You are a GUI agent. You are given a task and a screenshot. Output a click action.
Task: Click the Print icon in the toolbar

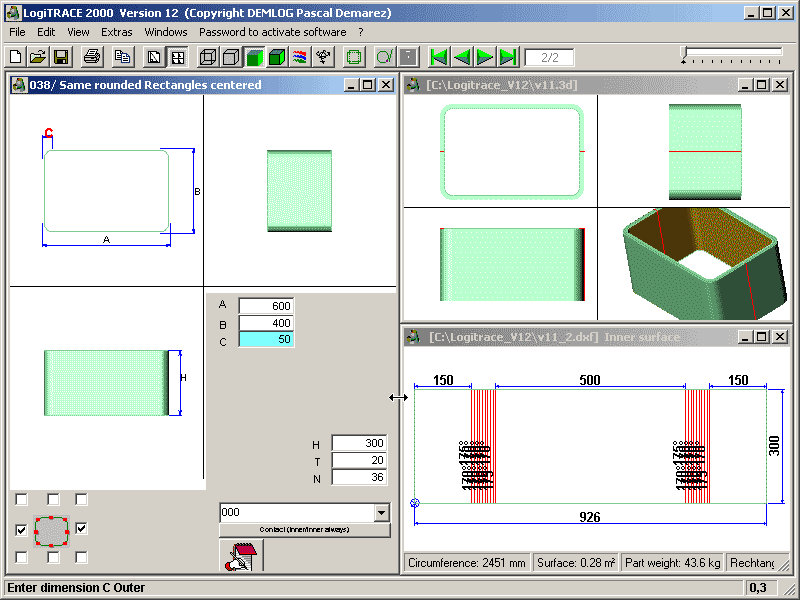92,57
